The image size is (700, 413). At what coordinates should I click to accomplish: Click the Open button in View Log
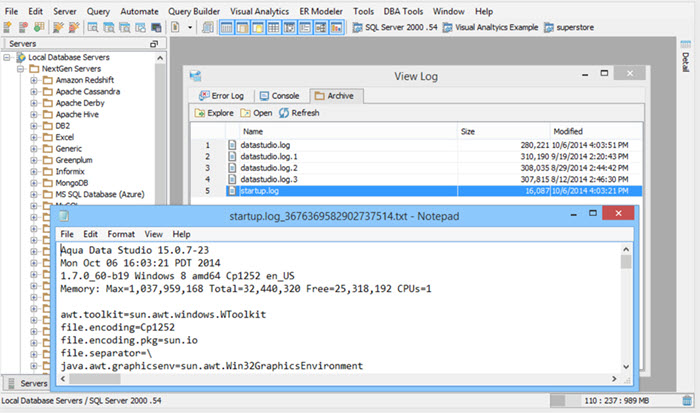click(256, 113)
